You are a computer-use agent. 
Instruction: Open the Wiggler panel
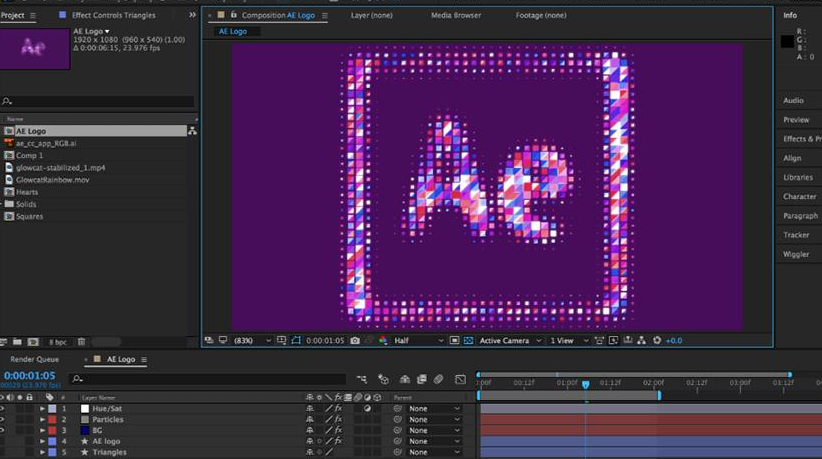click(796, 254)
